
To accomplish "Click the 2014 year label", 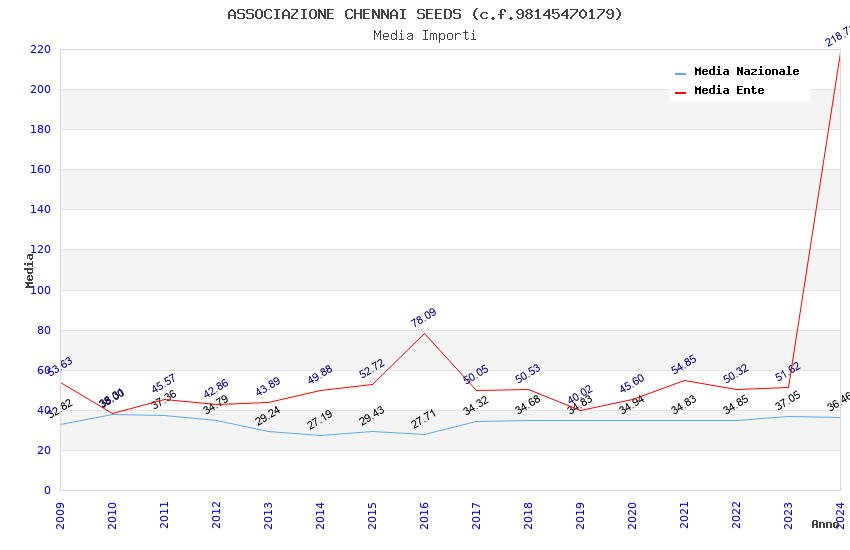I will (320, 515).
